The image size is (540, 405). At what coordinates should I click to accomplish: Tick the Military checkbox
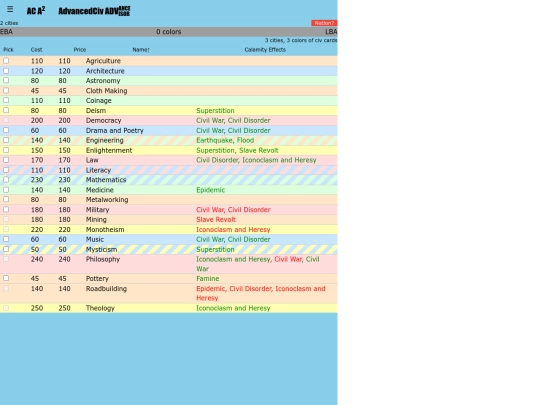tap(6, 209)
